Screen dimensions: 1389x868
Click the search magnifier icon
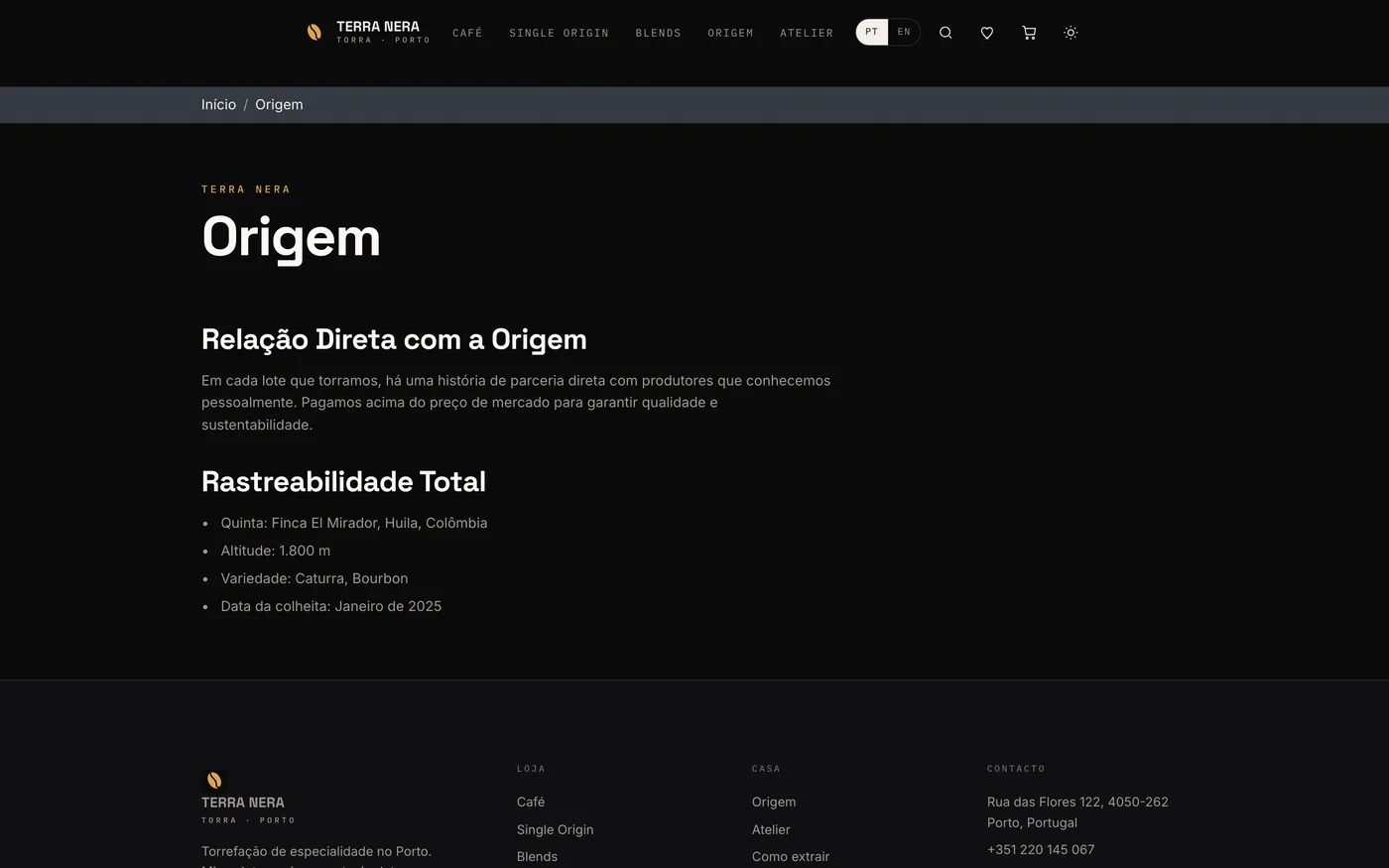[946, 33]
